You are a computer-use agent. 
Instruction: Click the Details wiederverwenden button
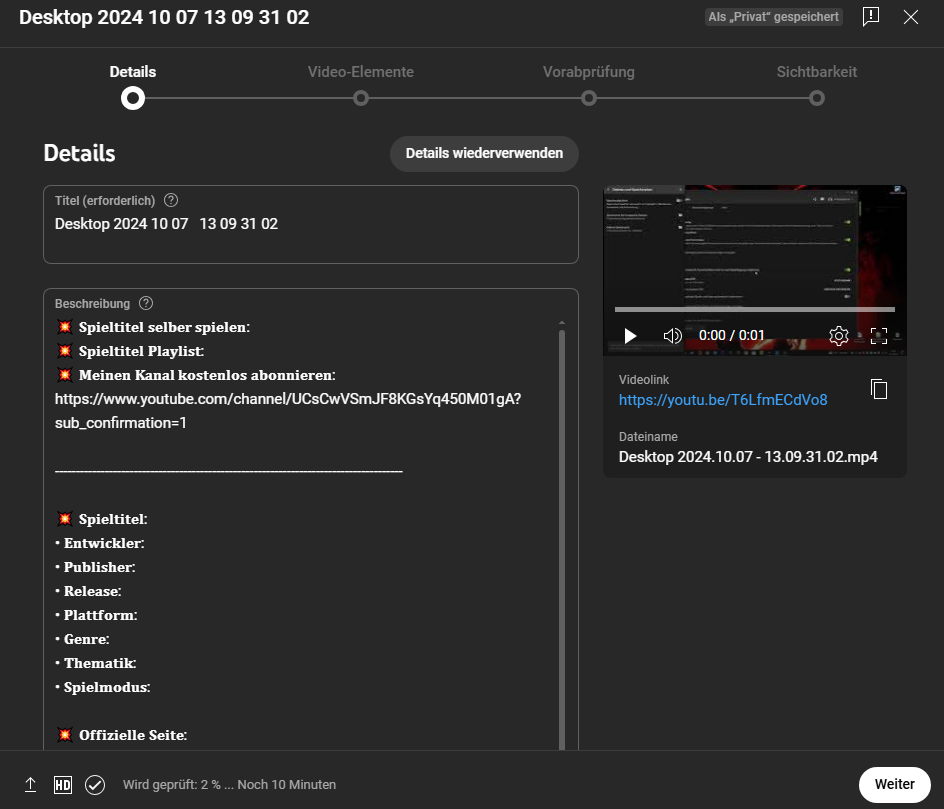484,154
